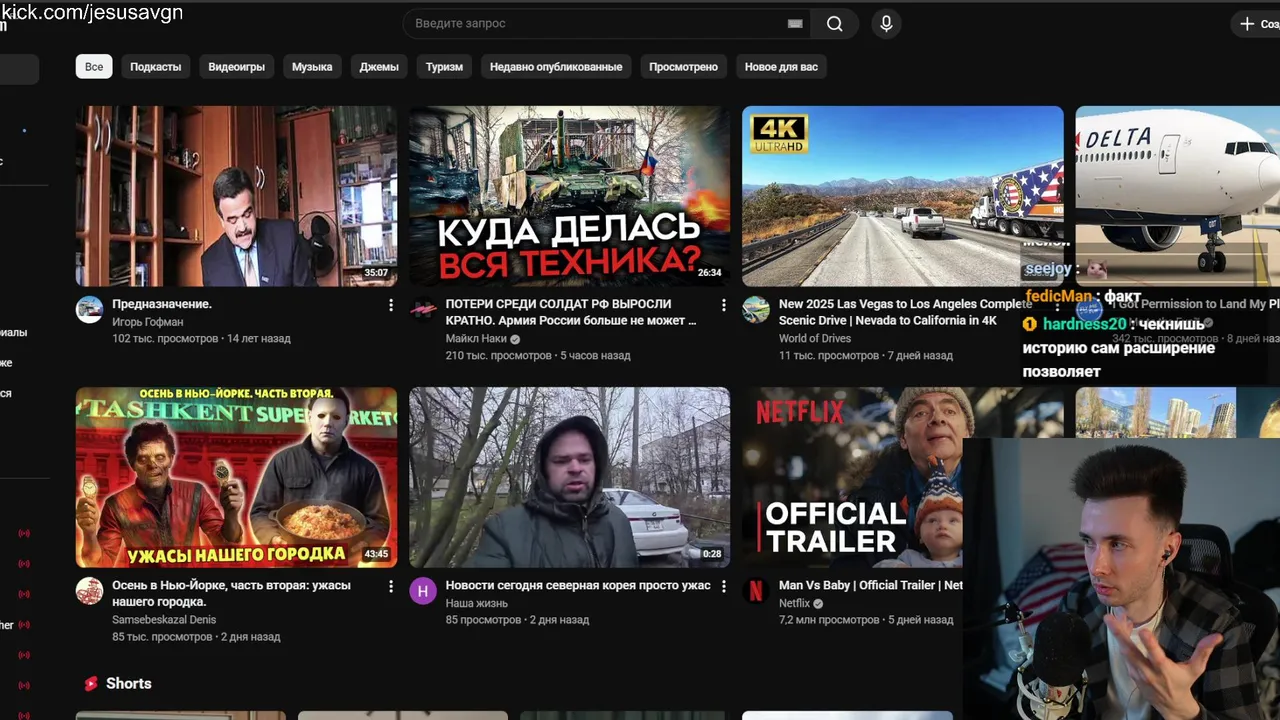Image resolution: width=1280 pixels, height=720 pixels.
Task: Click Samsebeskazal Denis channel avatar
Action: 90,591
